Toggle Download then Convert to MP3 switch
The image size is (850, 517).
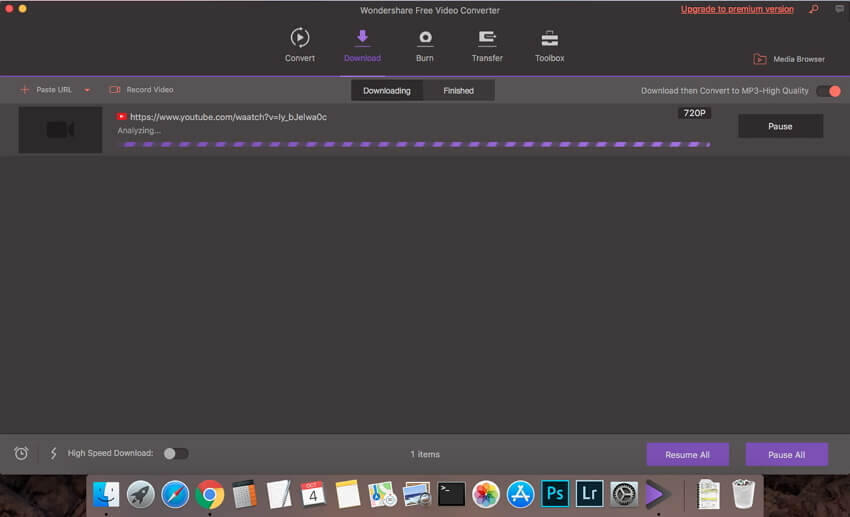pyautogui.click(x=828, y=91)
